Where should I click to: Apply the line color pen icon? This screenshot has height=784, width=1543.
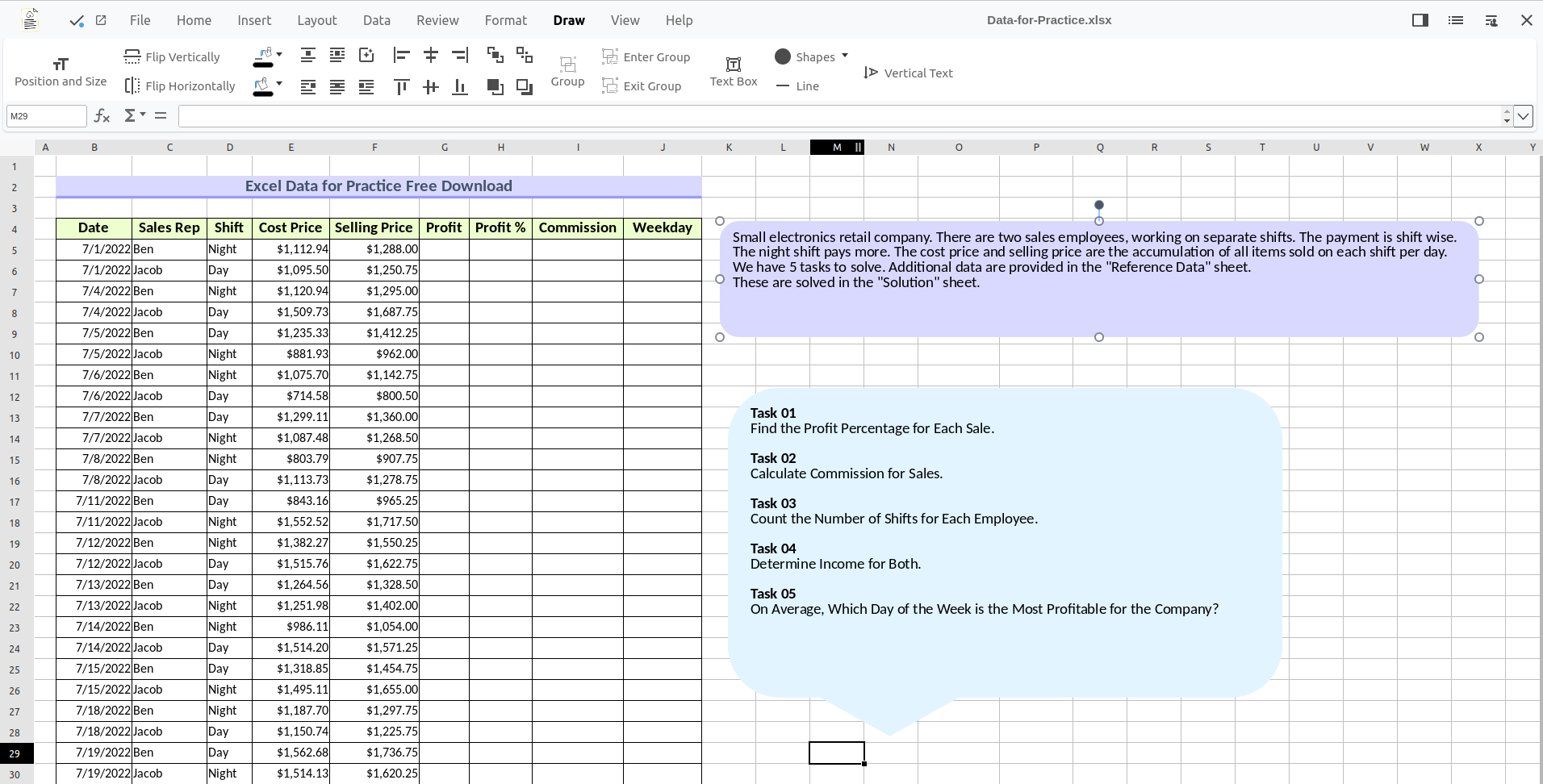click(263, 56)
